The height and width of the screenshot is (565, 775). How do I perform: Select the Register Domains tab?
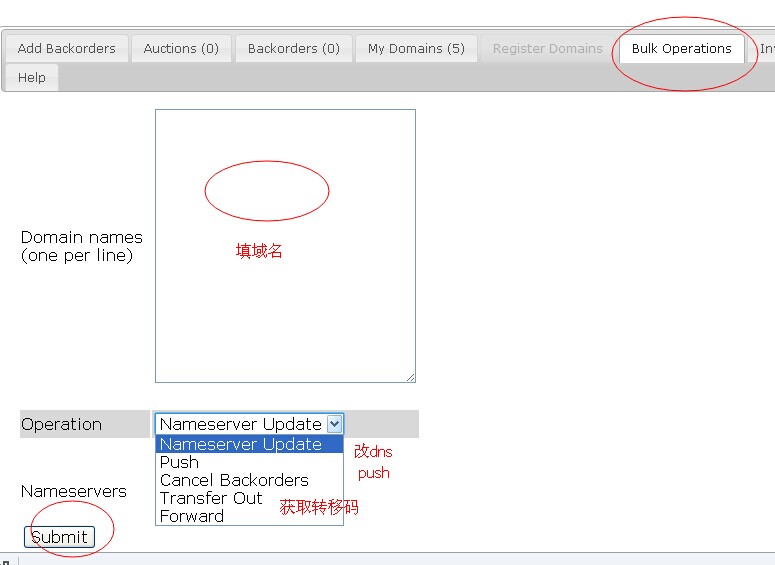(x=547, y=48)
